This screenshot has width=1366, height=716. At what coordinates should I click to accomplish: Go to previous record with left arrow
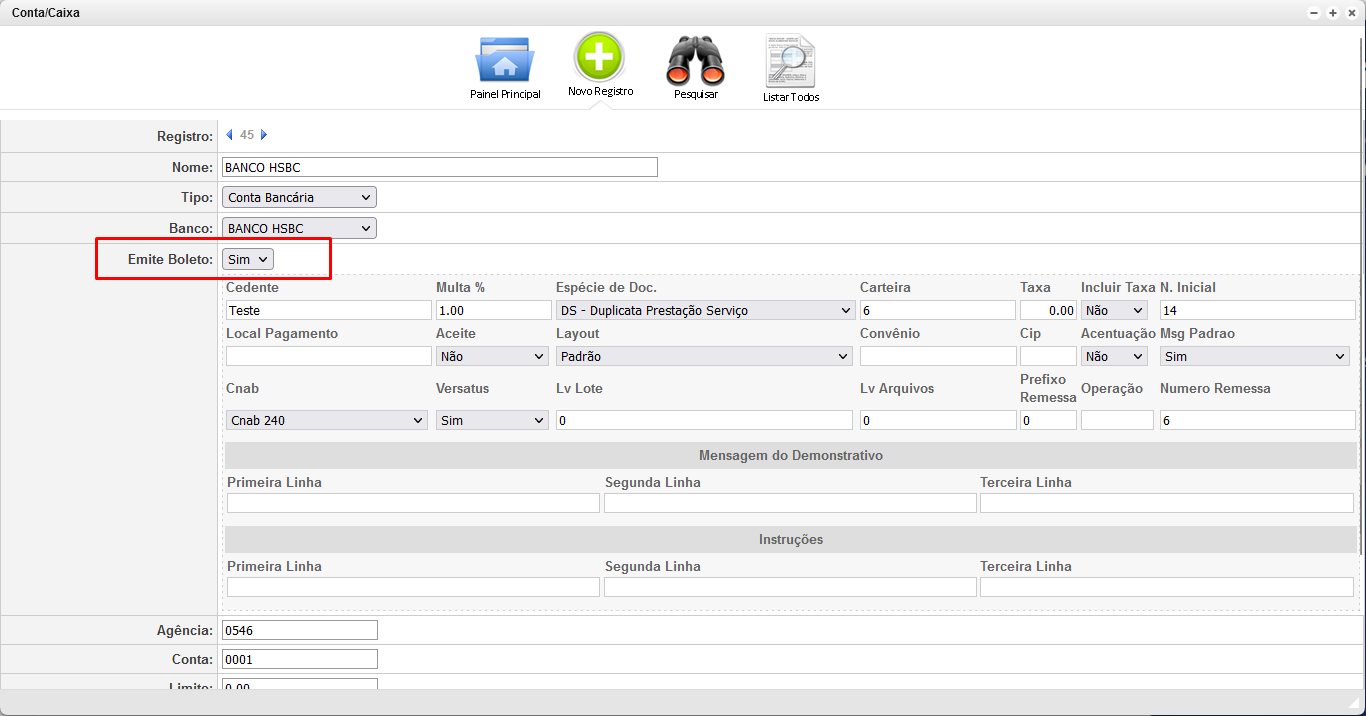coord(229,135)
